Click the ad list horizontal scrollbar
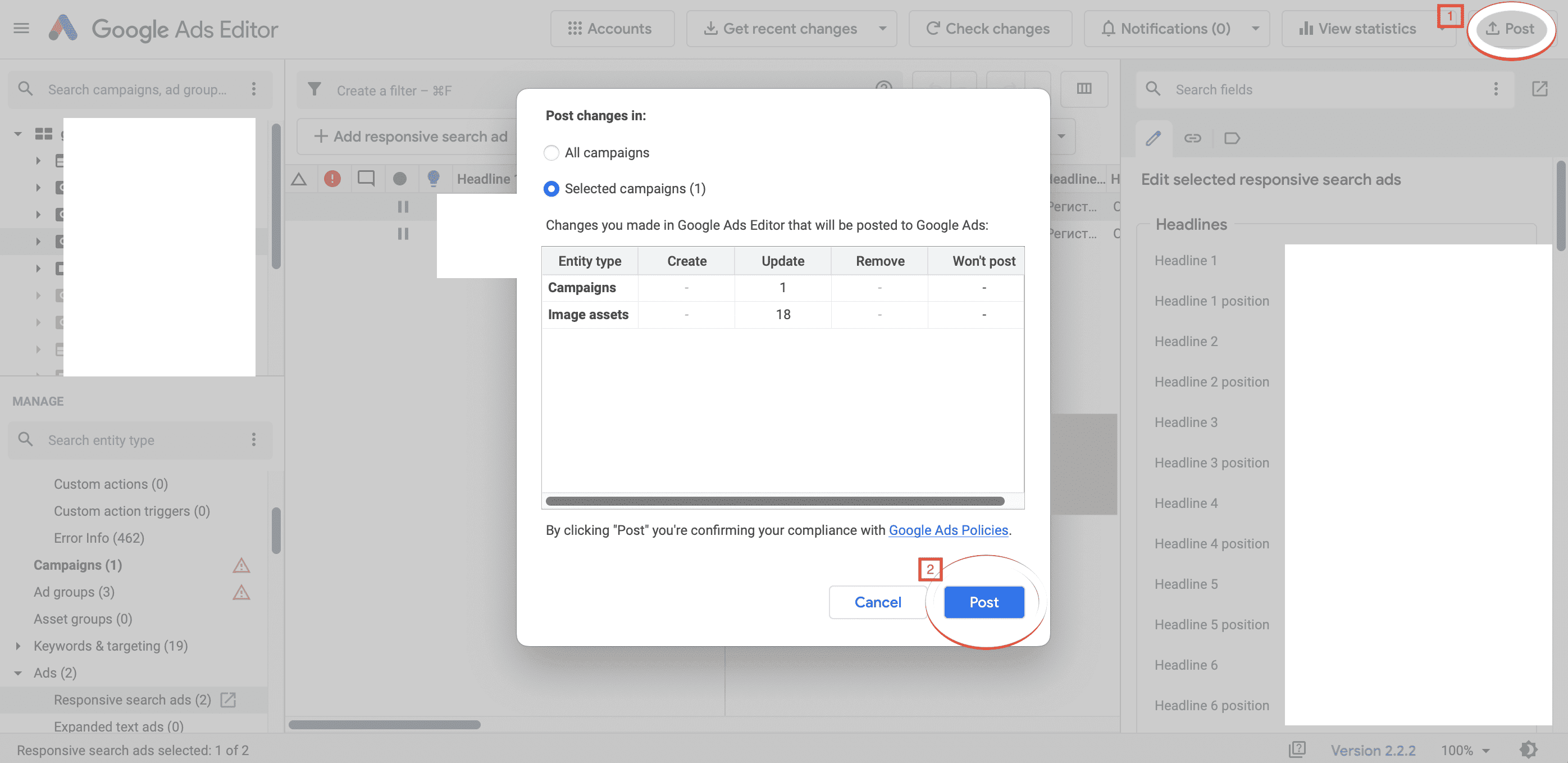Viewport: 1568px width, 763px height. click(x=384, y=725)
